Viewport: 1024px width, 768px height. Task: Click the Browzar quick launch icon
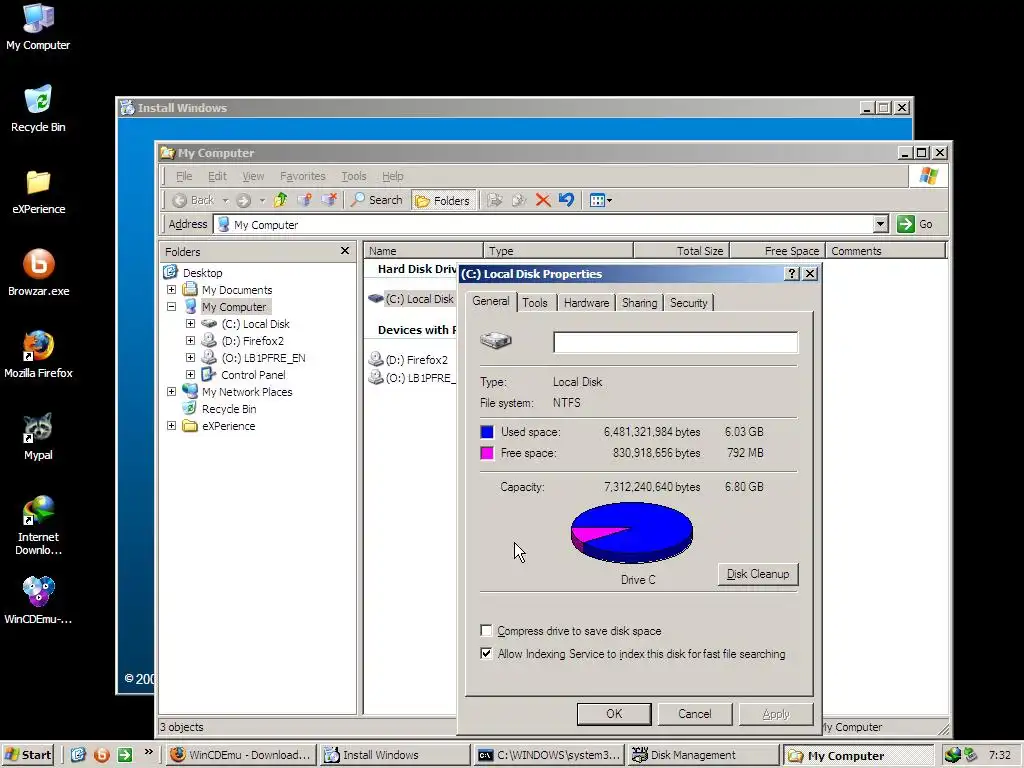tap(102, 755)
